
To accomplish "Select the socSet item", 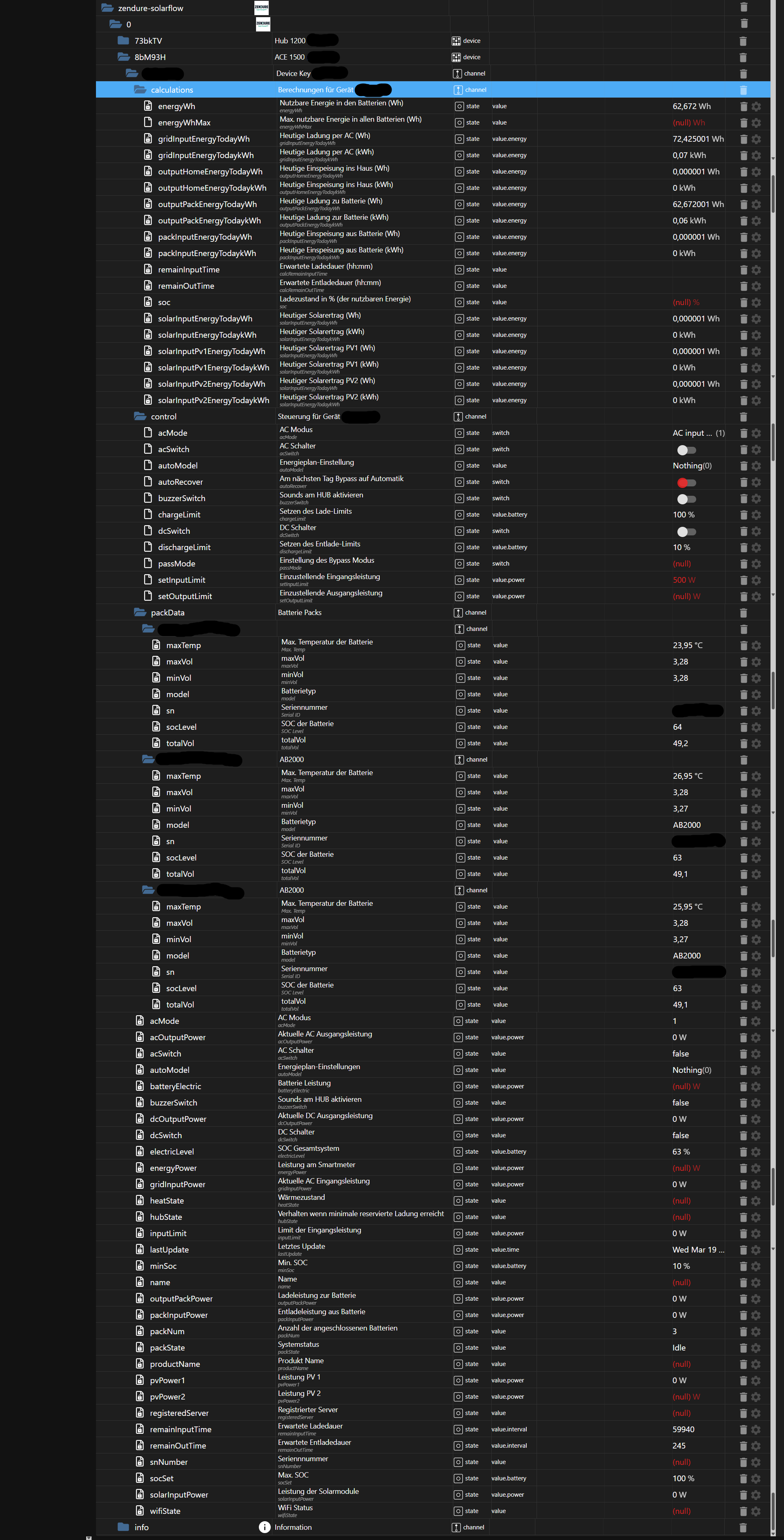I will (161, 1478).
